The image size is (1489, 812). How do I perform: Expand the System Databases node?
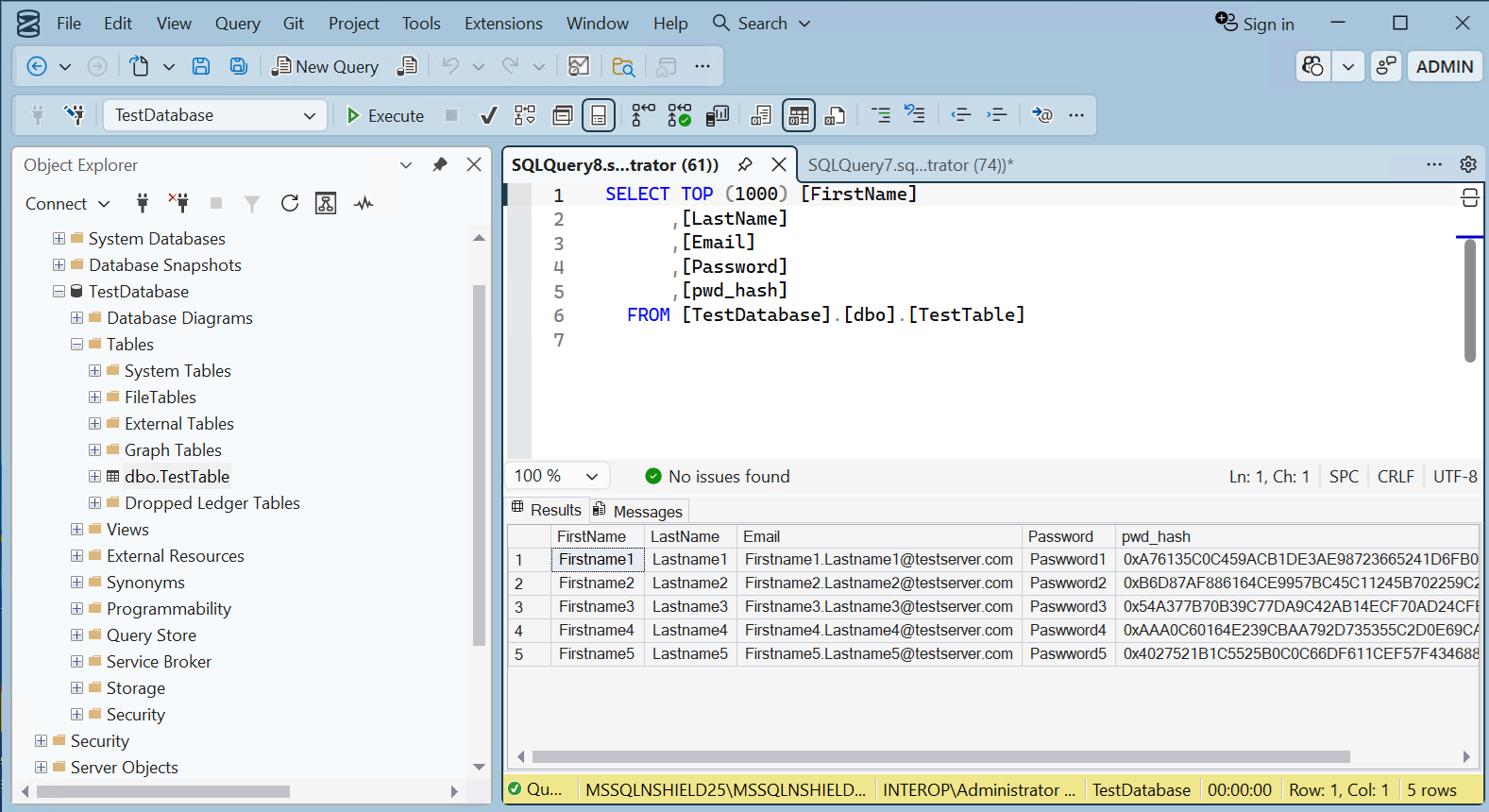tap(59, 238)
